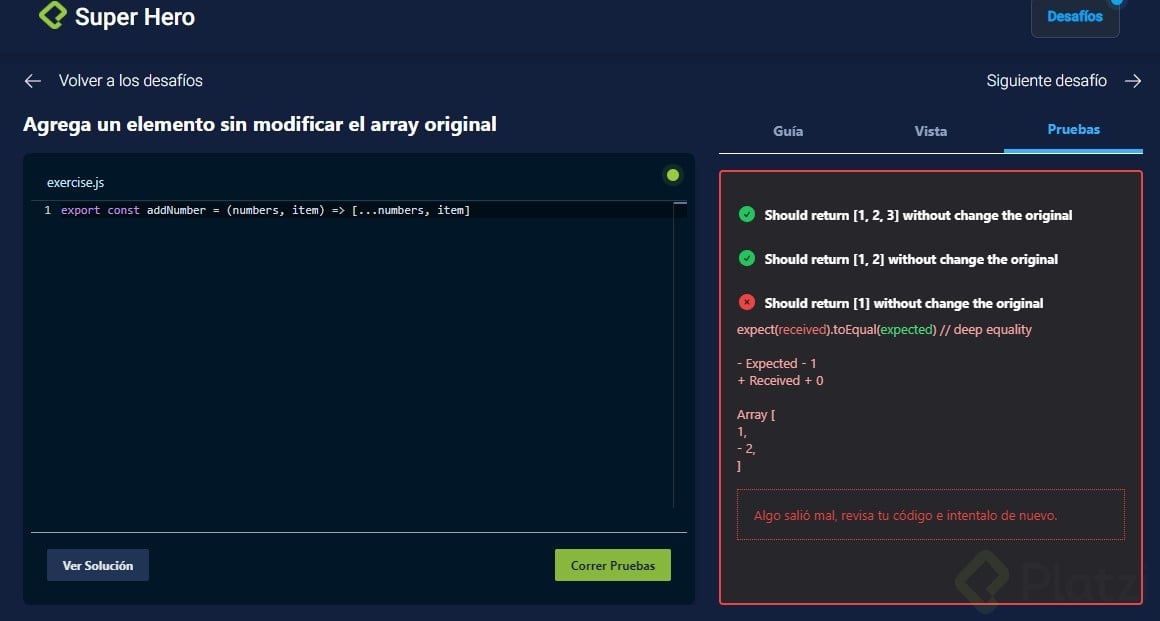
Task: Select the Pruebas tab
Action: (x=1073, y=128)
